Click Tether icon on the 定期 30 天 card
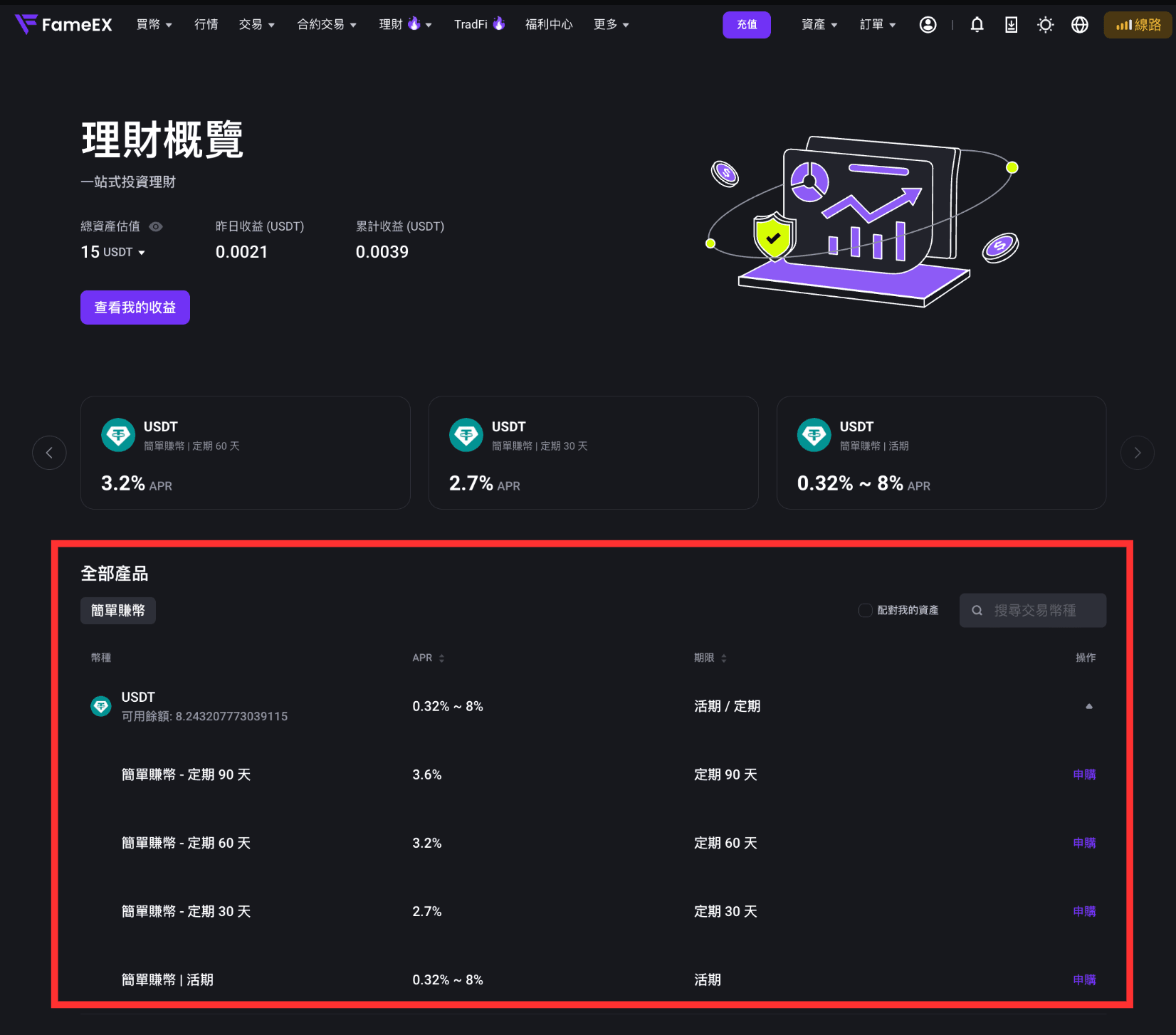The width and height of the screenshot is (1176, 1035). click(466, 435)
